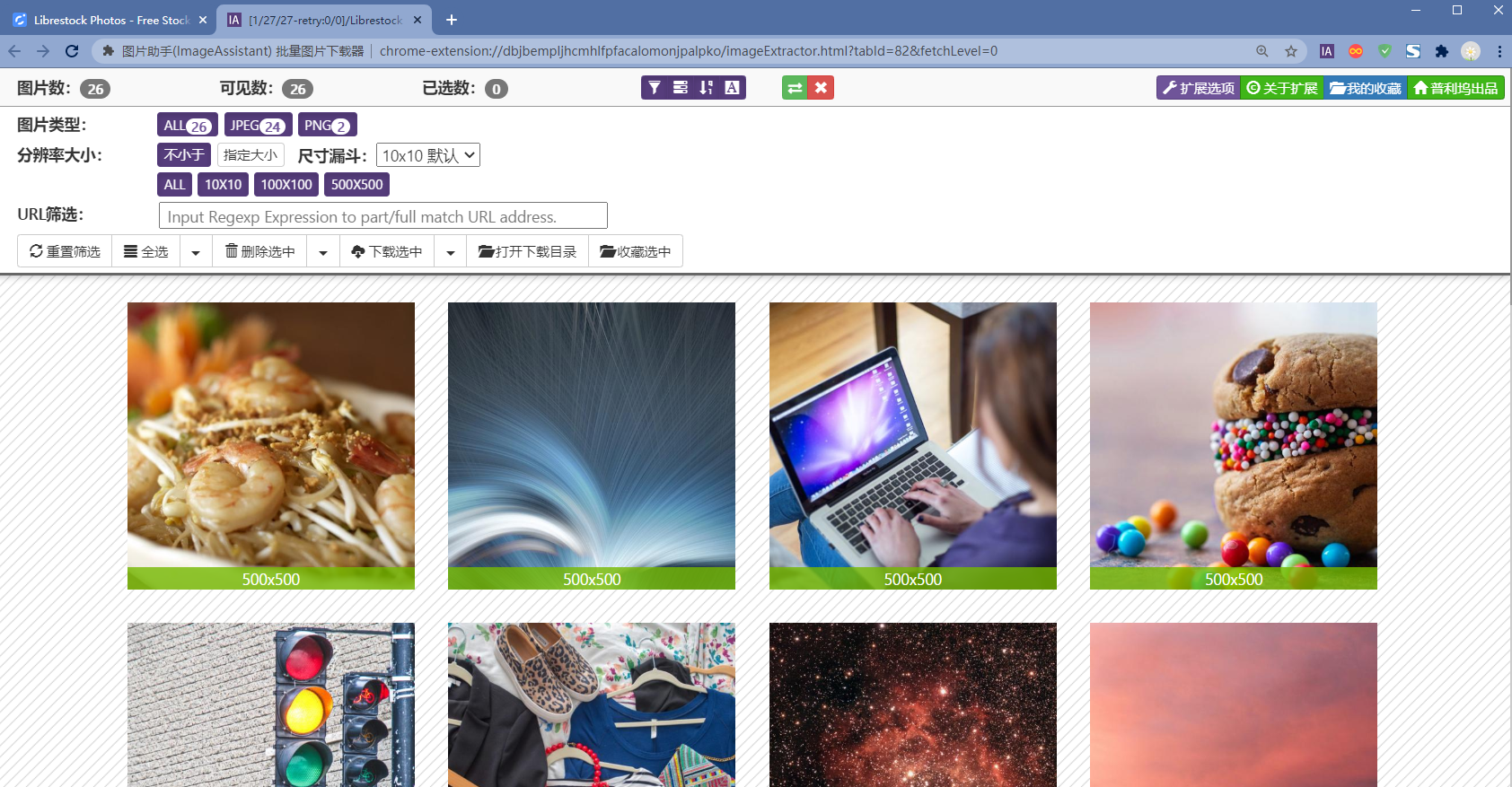Click 打开下载目录 open download folder
The image size is (1512, 787).
527,251
